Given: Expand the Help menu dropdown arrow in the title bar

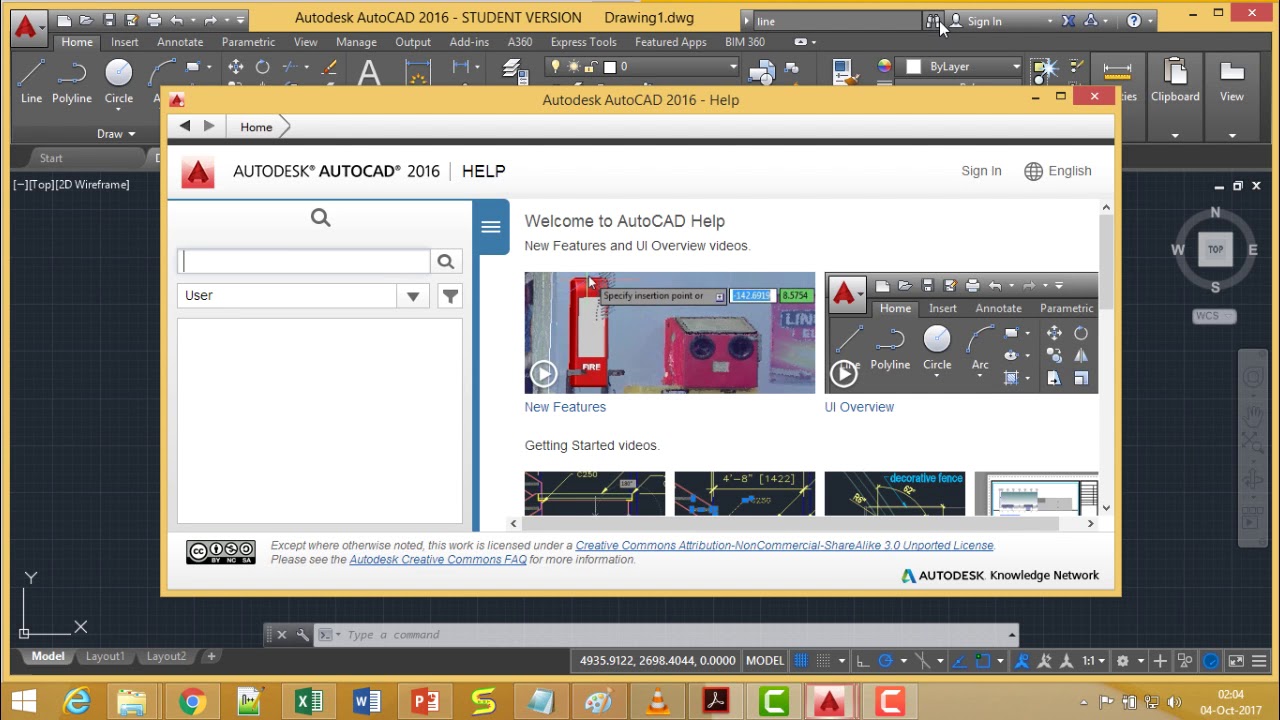Looking at the screenshot, I should click(1151, 21).
